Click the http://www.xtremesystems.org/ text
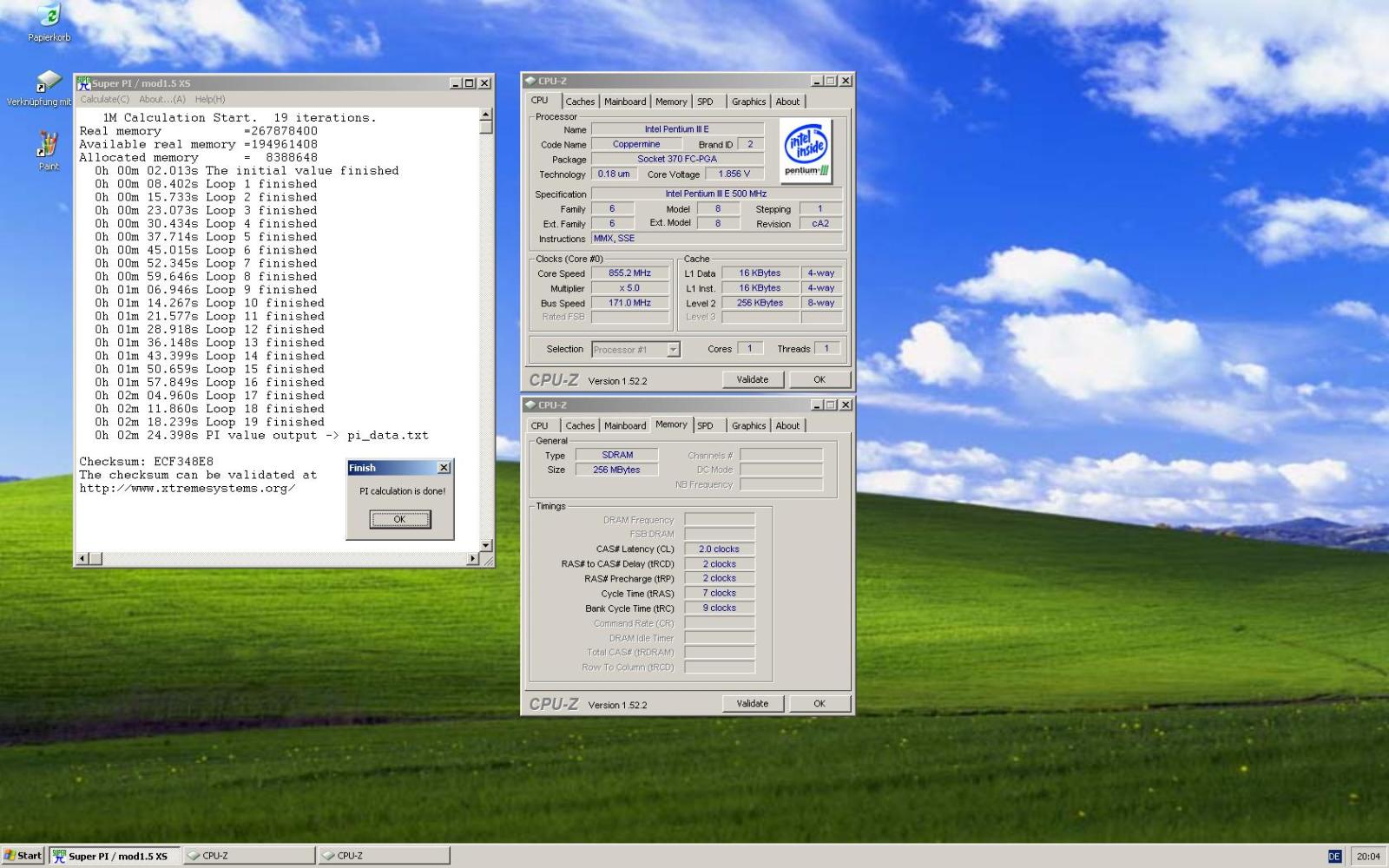 coord(188,489)
